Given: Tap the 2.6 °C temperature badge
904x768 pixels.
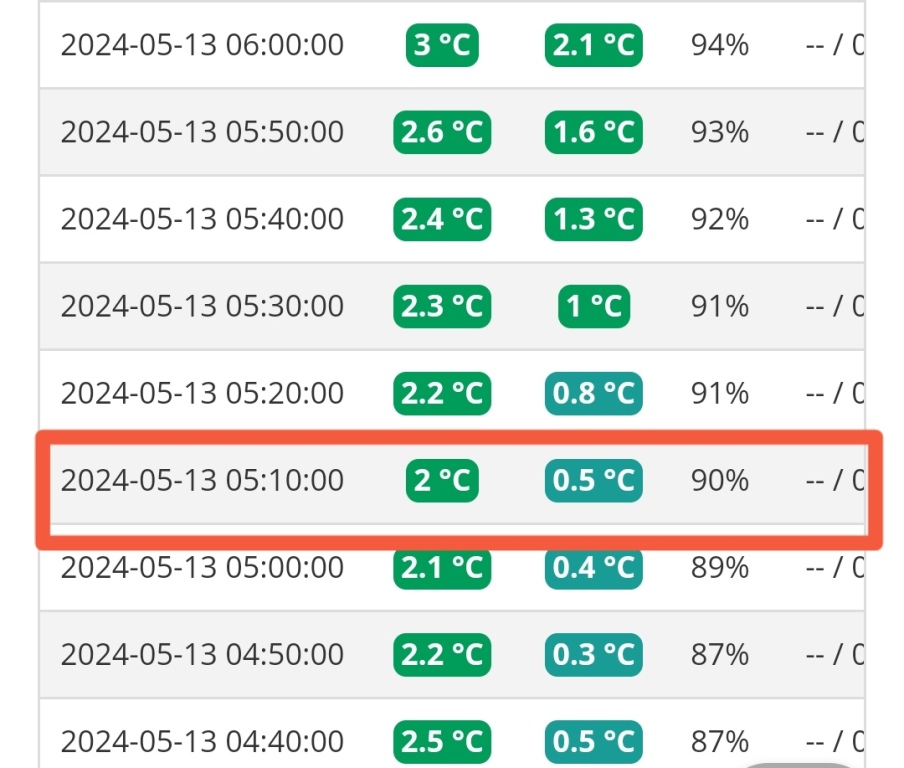Looking at the screenshot, I should pyautogui.click(x=442, y=132).
